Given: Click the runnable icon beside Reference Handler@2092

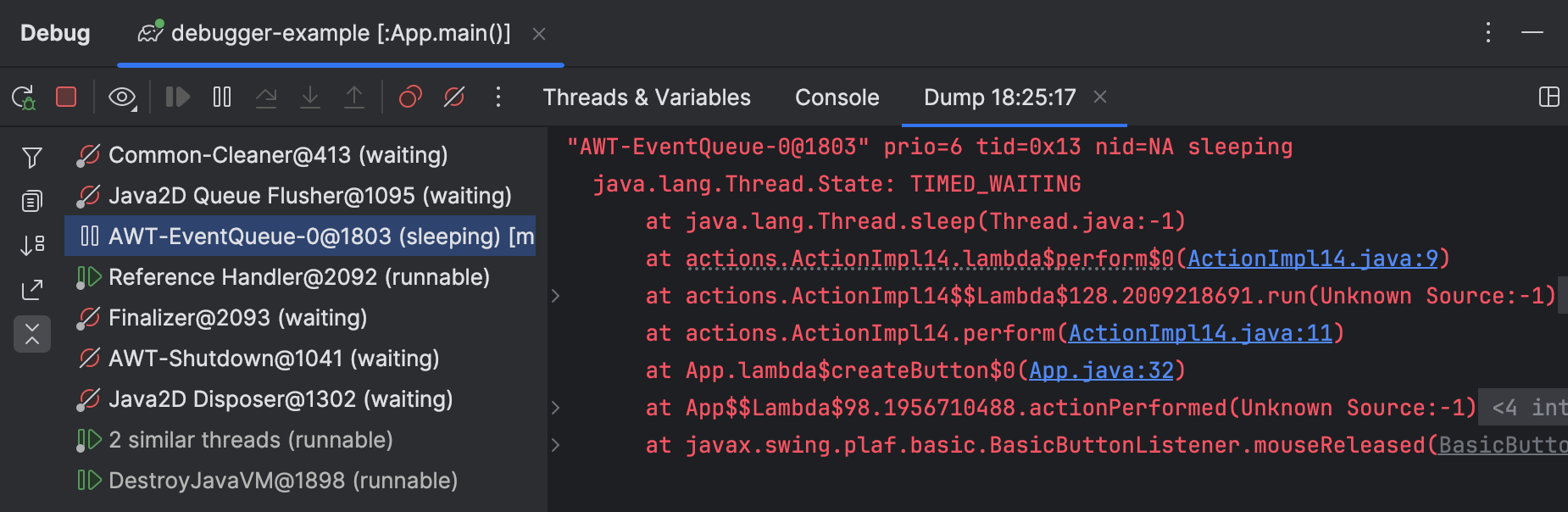Looking at the screenshot, I should coord(89,277).
